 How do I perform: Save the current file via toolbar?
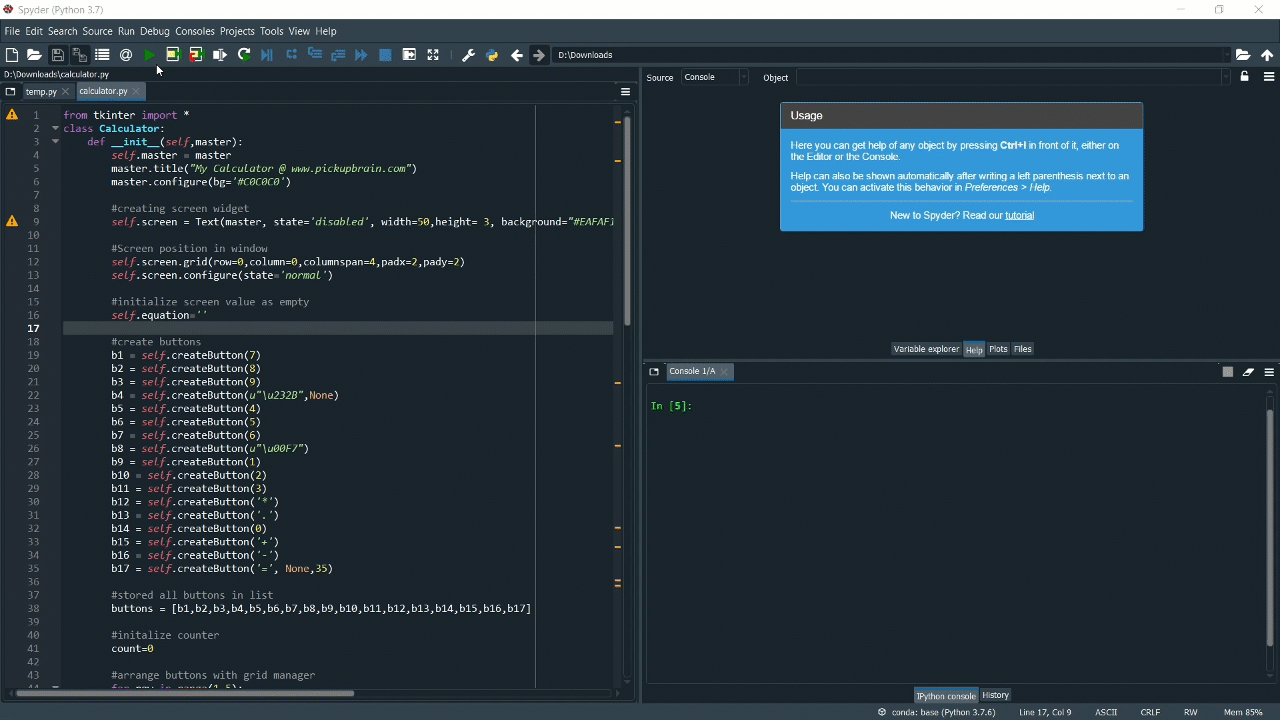(x=57, y=55)
